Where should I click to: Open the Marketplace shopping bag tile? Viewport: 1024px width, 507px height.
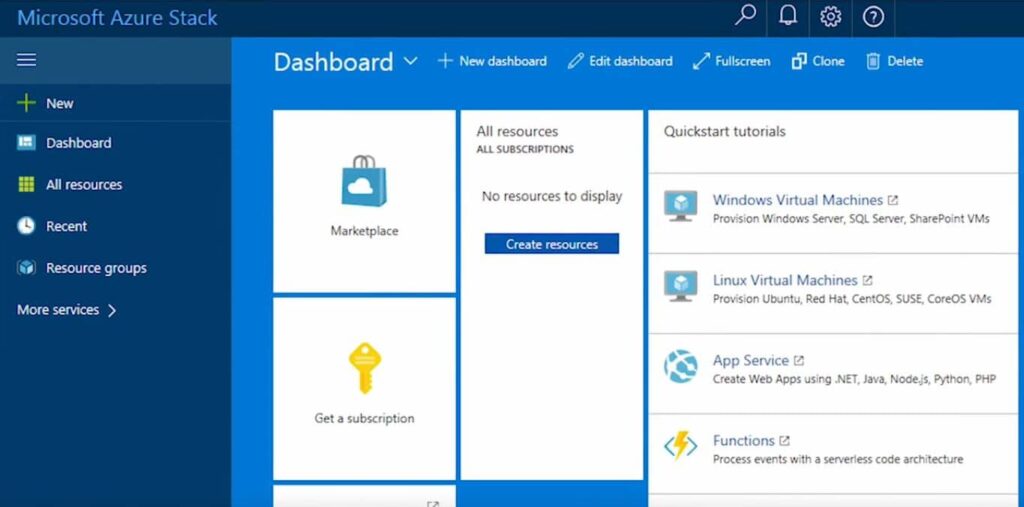coord(364,200)
